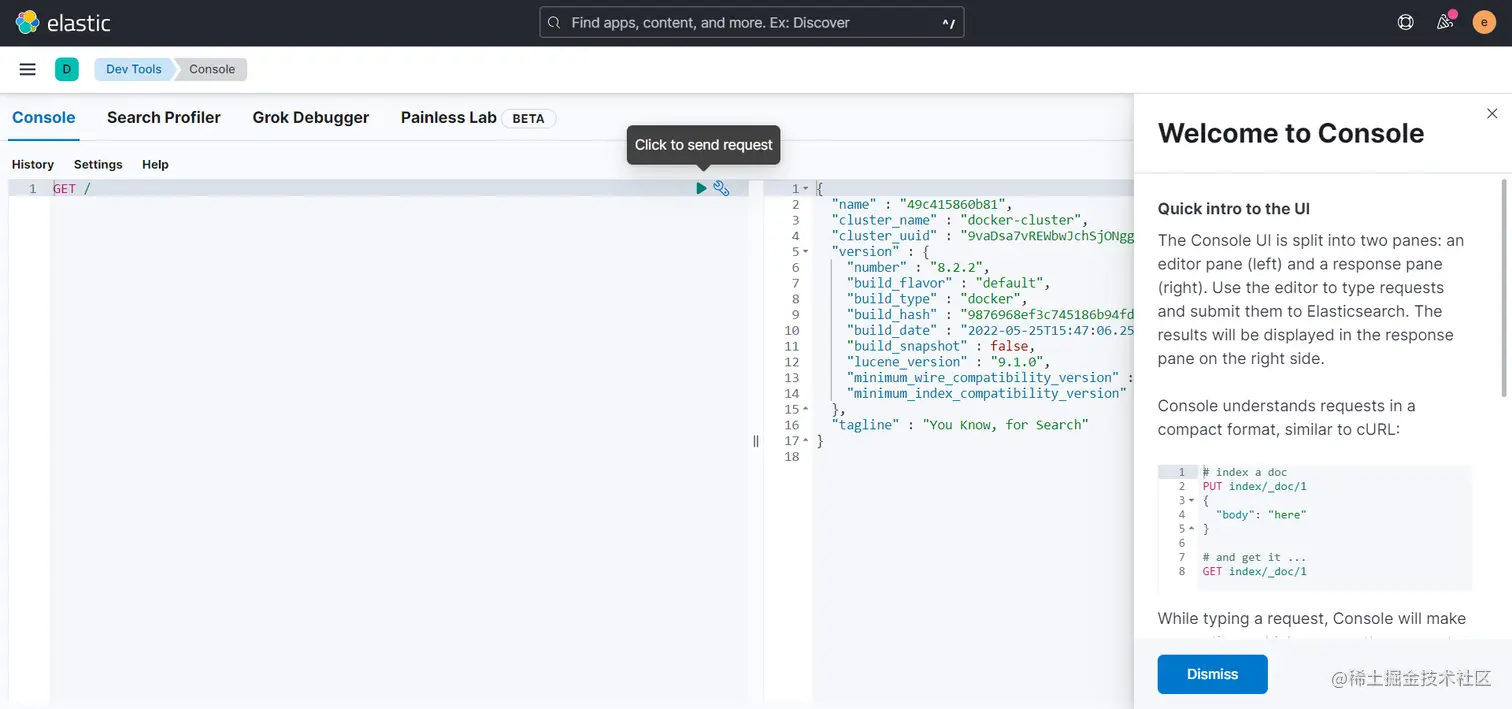Click the pane resize handle
1512x709 pixels.
click(x=756, y=441)
